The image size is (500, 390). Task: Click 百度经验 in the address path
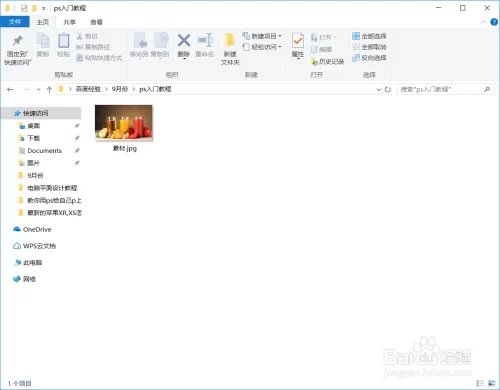point(88,89)
